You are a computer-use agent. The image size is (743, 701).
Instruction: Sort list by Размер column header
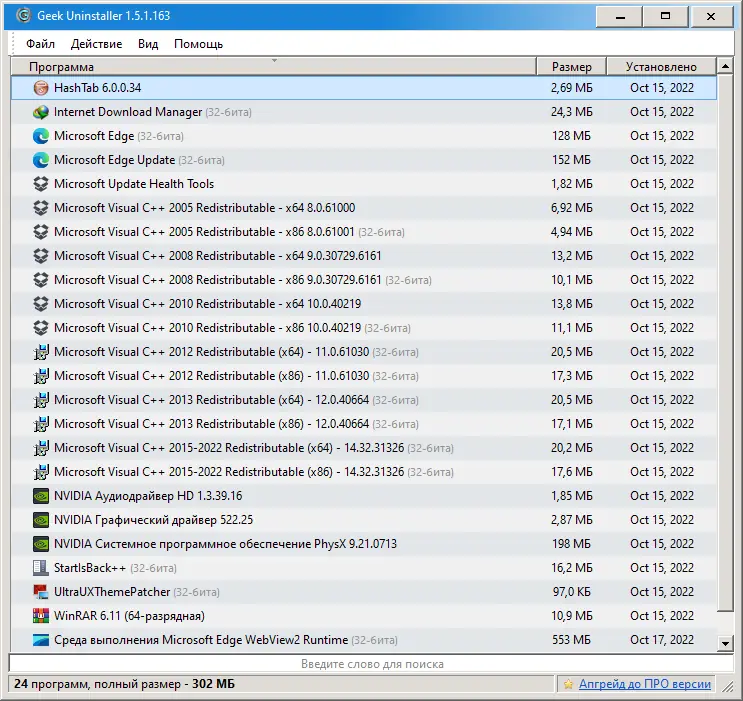coord(572,67)
